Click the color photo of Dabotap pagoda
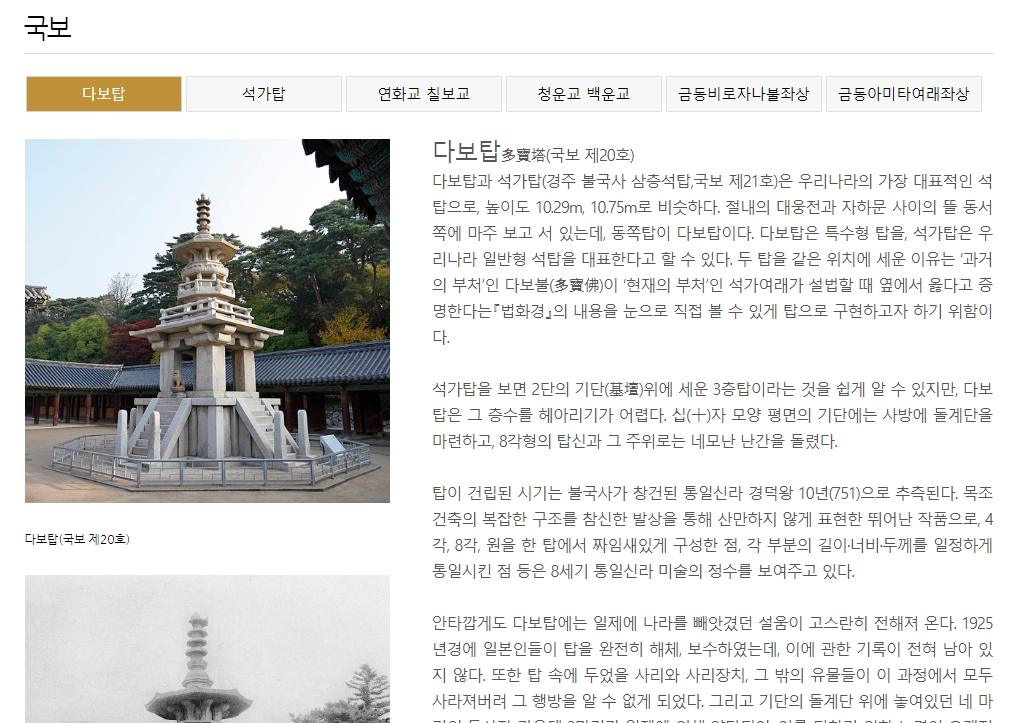This screenshot has height=723, width=1028. (x=207, y=321)
